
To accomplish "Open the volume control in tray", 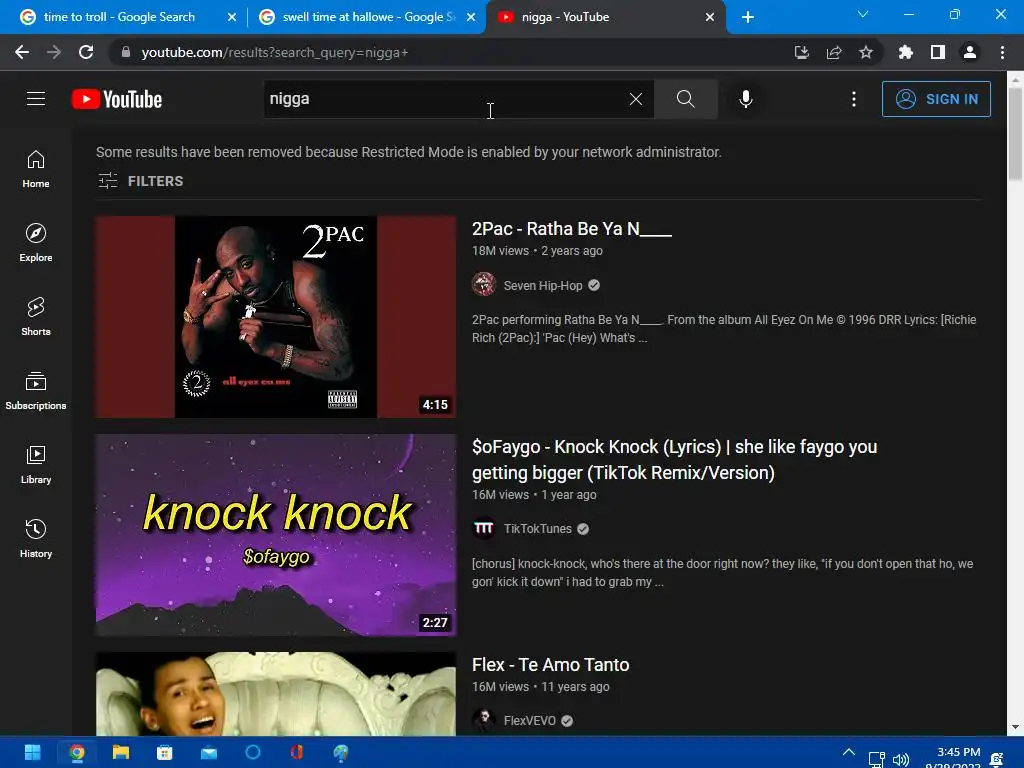I will click(901, 760).
